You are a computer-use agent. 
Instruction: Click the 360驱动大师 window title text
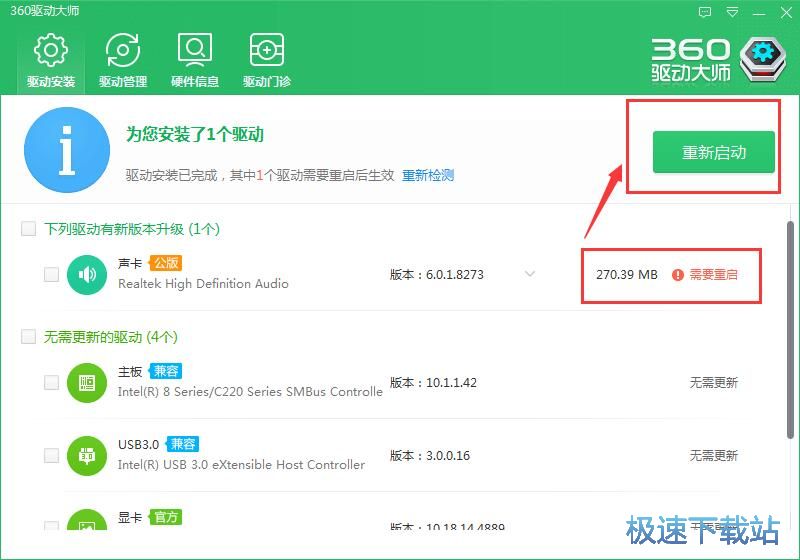pos(44,11)
